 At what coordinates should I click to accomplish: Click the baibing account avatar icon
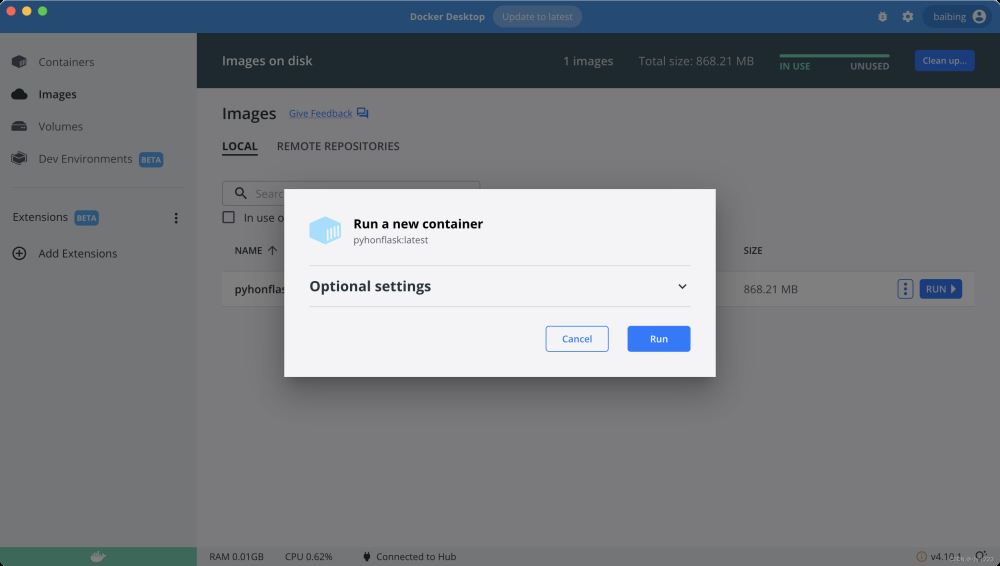point(979,17)
